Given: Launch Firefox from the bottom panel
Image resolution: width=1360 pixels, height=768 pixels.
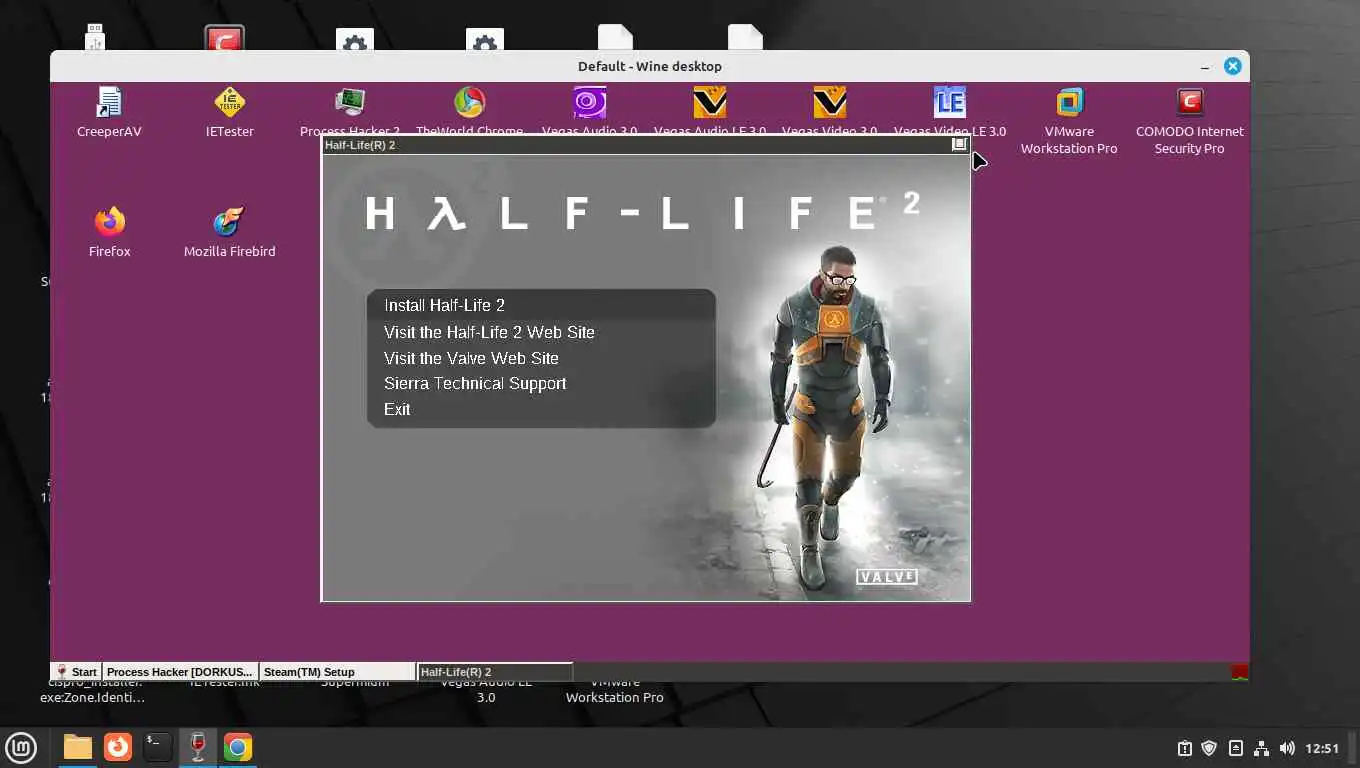Looking at the screenshot, I should pyautogui.click(x=118, y=747).
